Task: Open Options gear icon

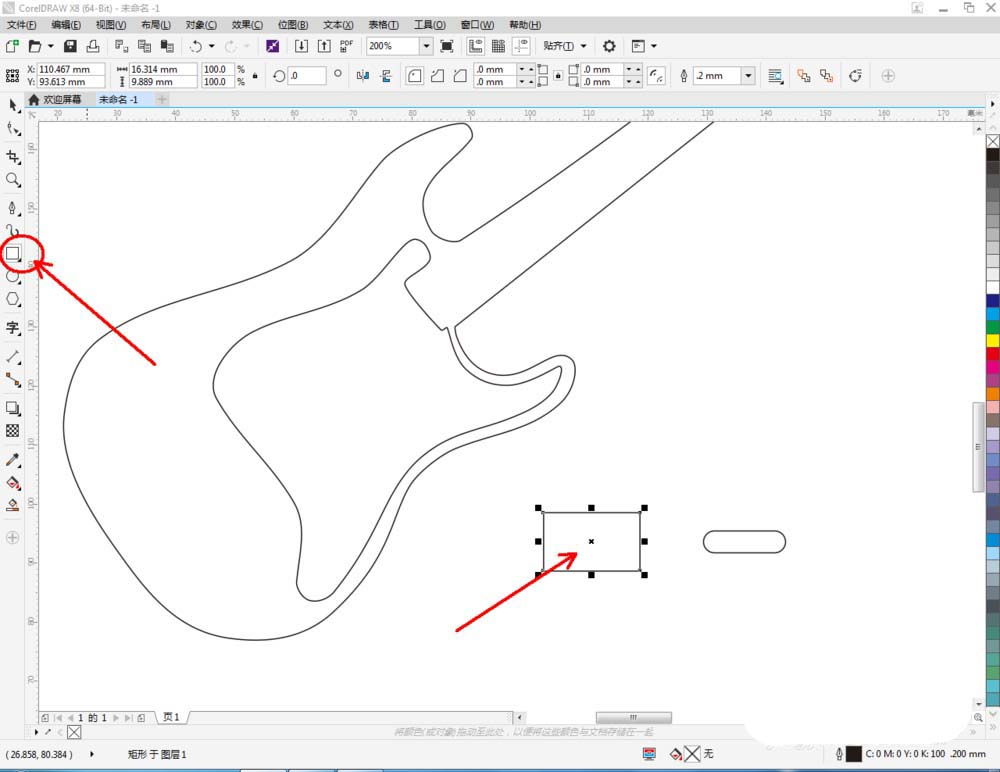Action: pos(609,46)
